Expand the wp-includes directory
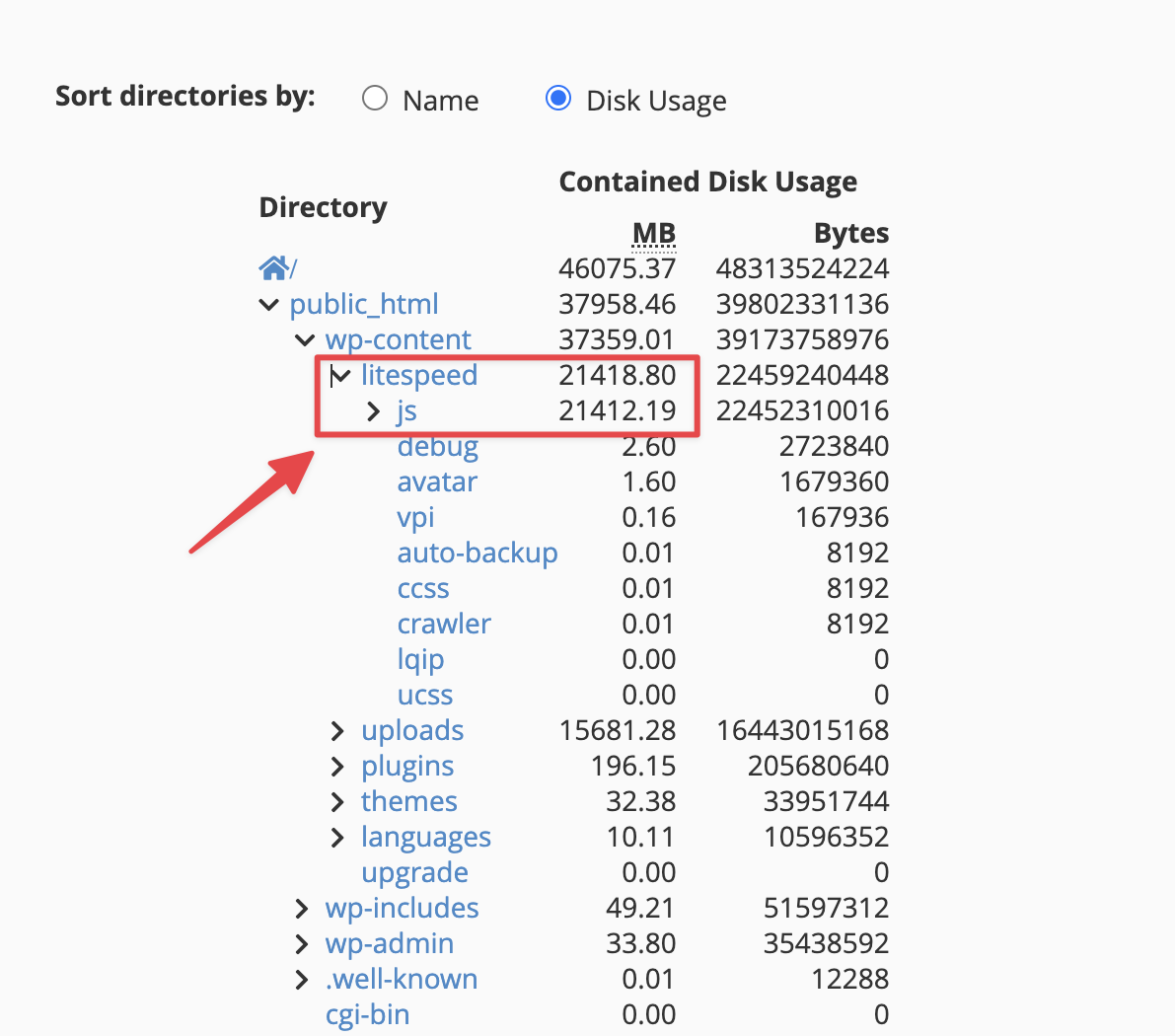1175x1036 pixels. click(x=303, y=909)
